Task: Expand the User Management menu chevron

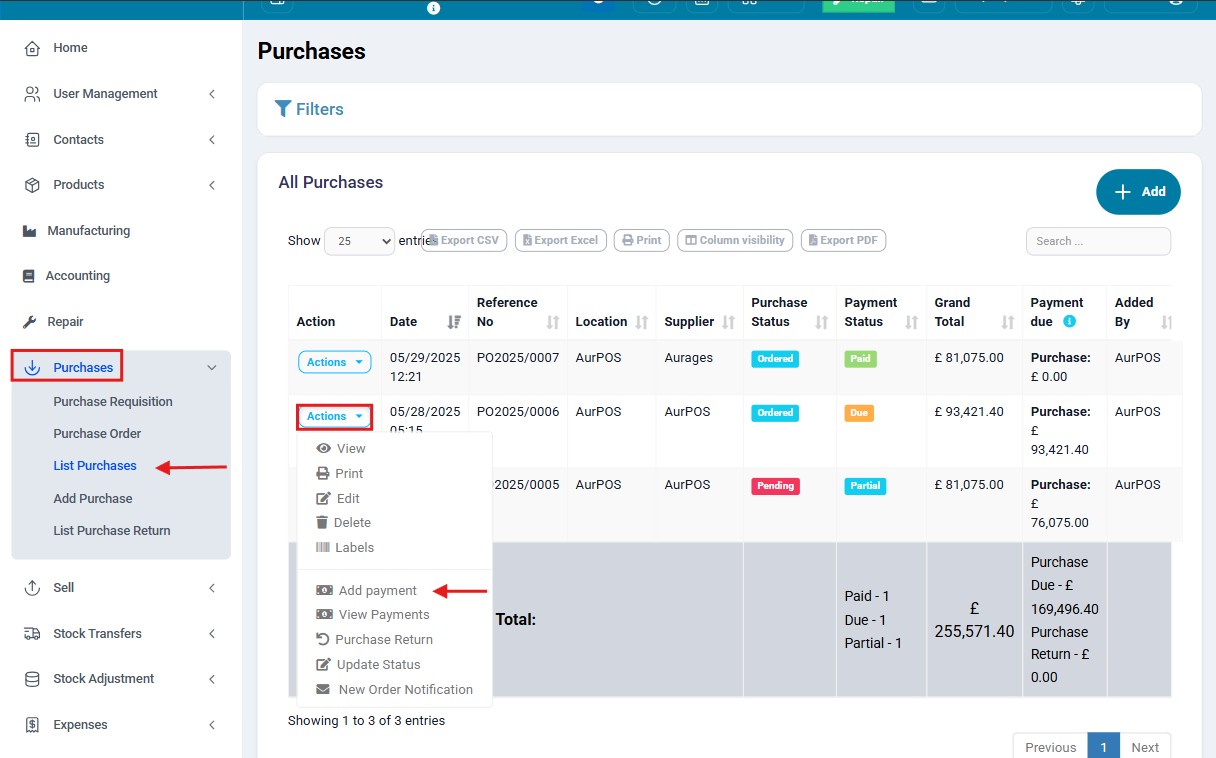Action: (x=212, y=94)
